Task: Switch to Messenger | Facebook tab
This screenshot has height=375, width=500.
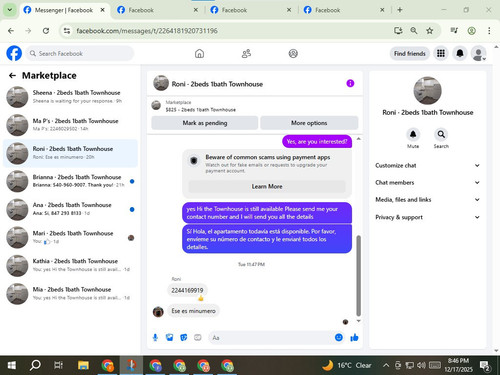Action: click(x=64, y=10)
